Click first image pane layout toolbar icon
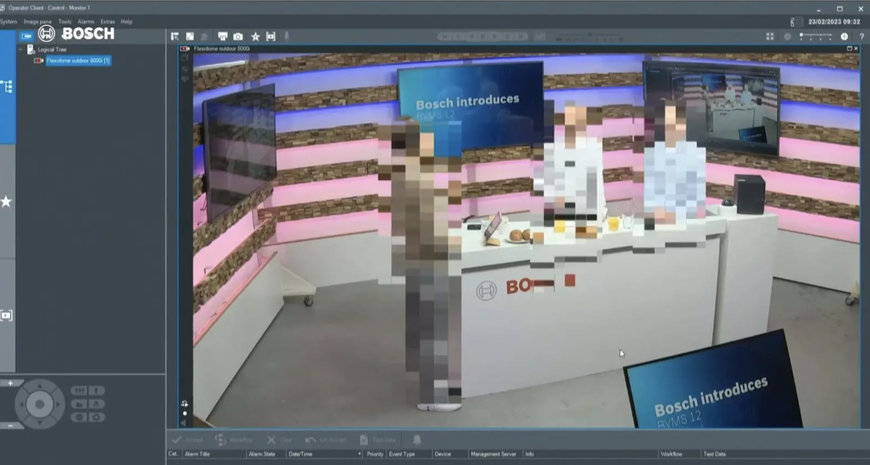 (175, 36)
